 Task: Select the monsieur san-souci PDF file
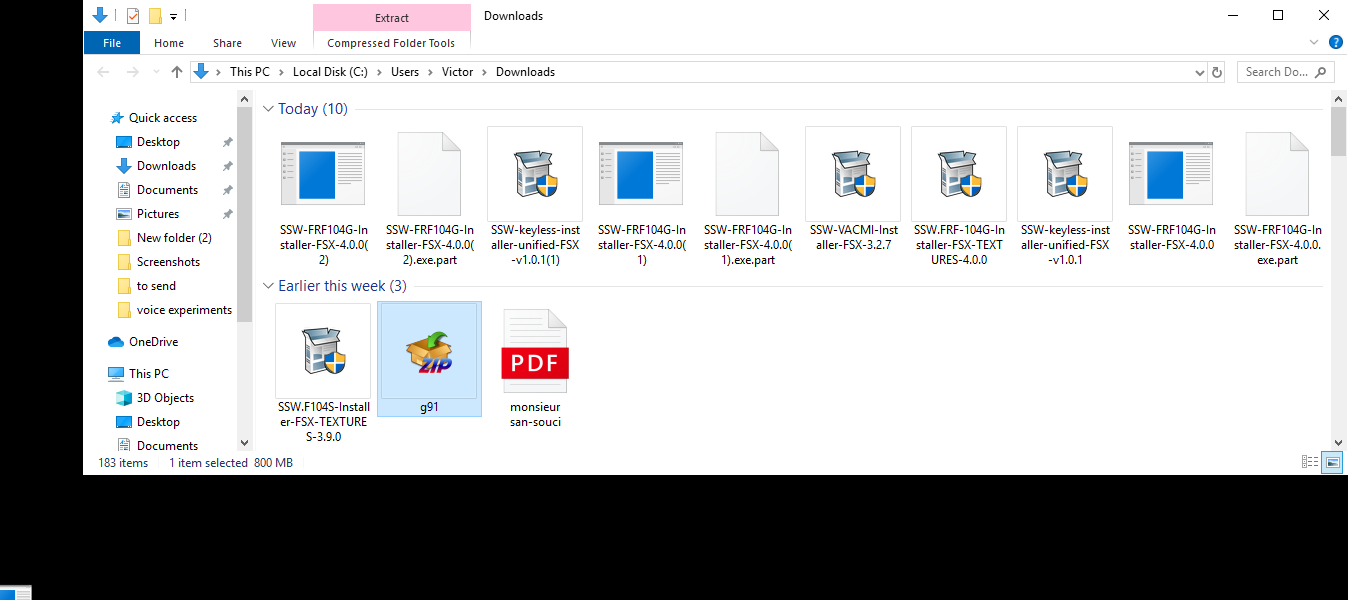[x=535, y=367]
